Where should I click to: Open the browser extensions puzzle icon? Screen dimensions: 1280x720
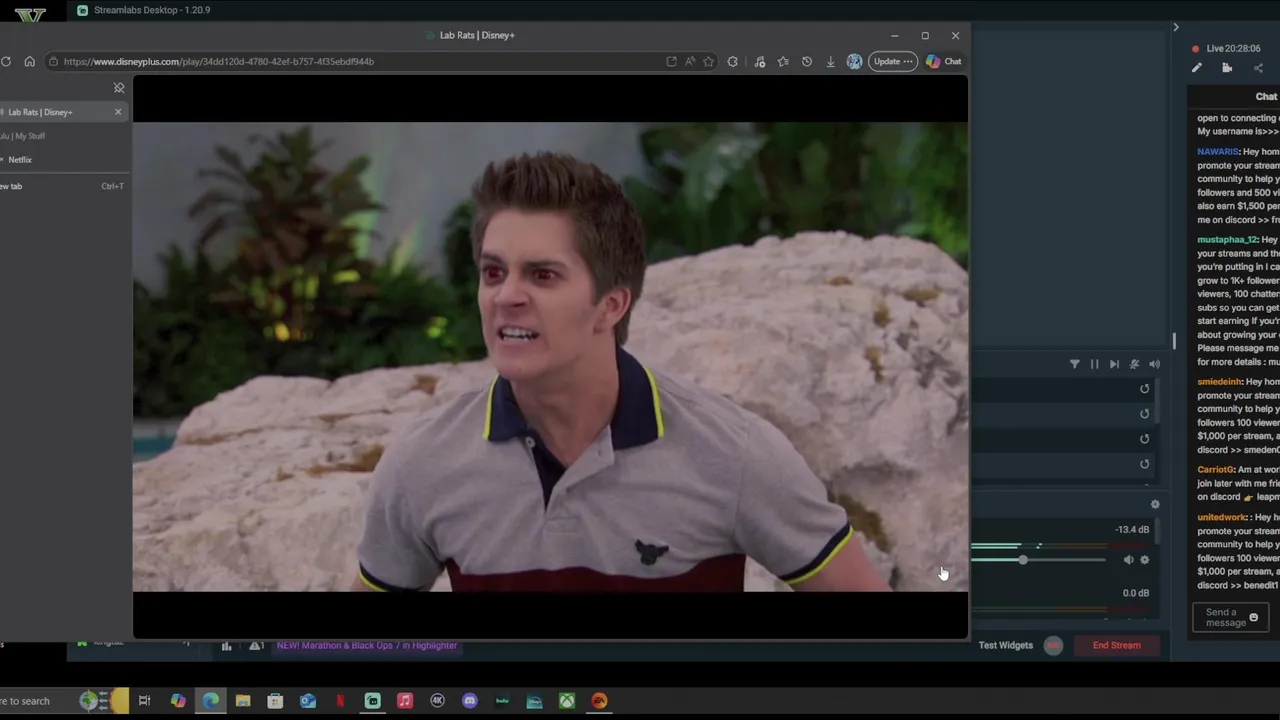733,62
